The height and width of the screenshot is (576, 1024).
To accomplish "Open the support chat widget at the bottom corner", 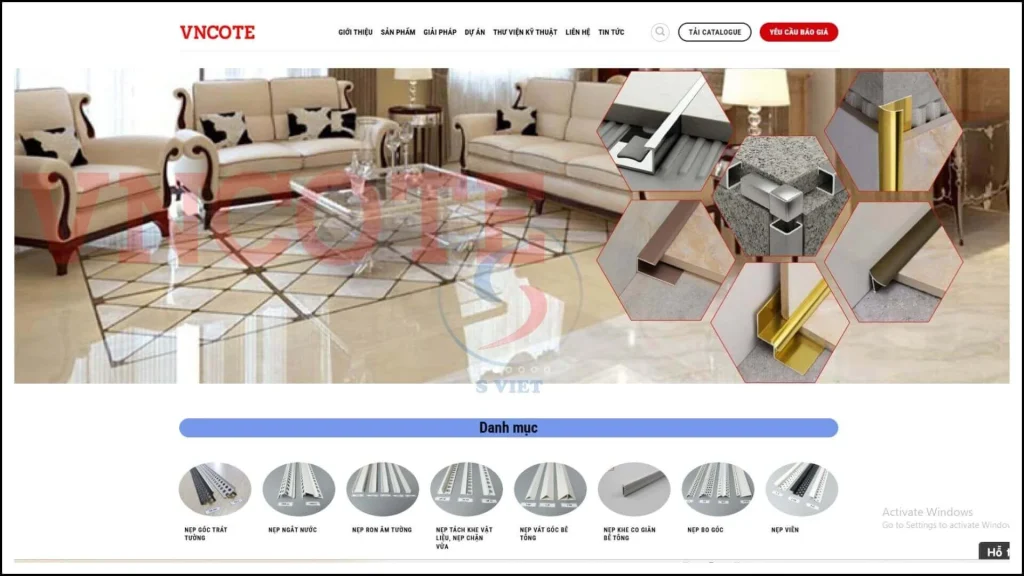I will click(x=994, y=552).
